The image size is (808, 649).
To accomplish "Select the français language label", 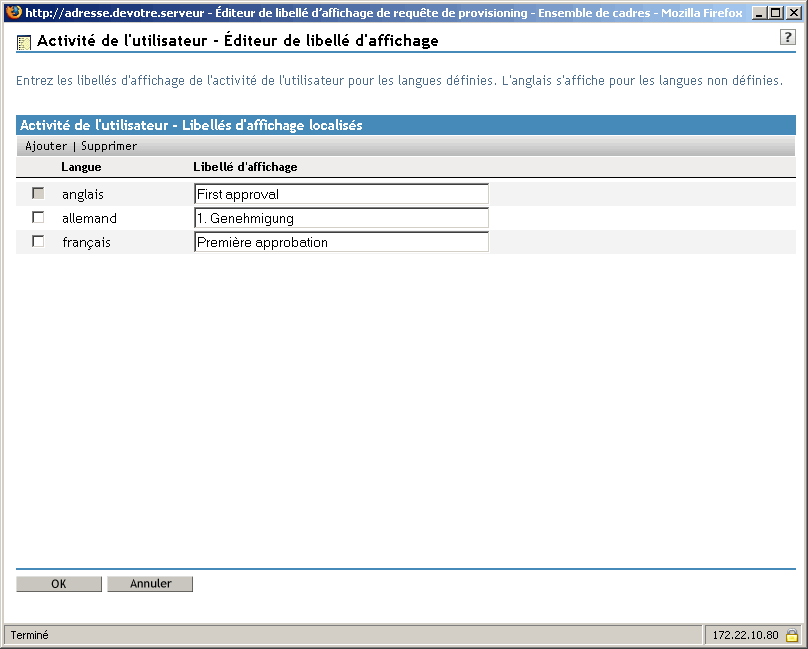I will click(87, 243).
